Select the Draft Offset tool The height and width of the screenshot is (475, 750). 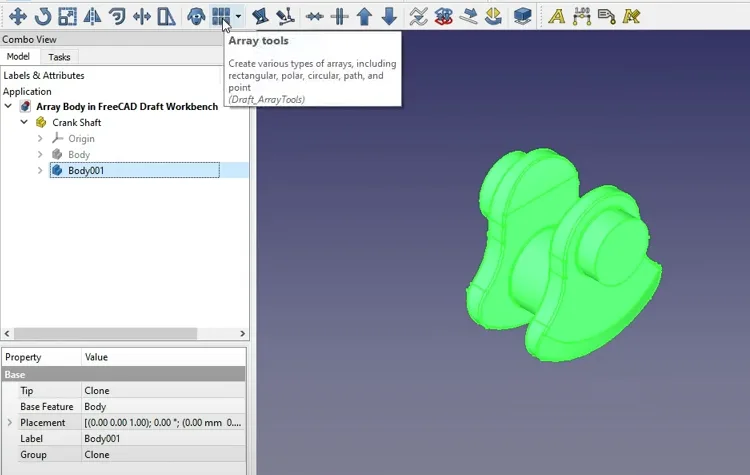[117, 16]
